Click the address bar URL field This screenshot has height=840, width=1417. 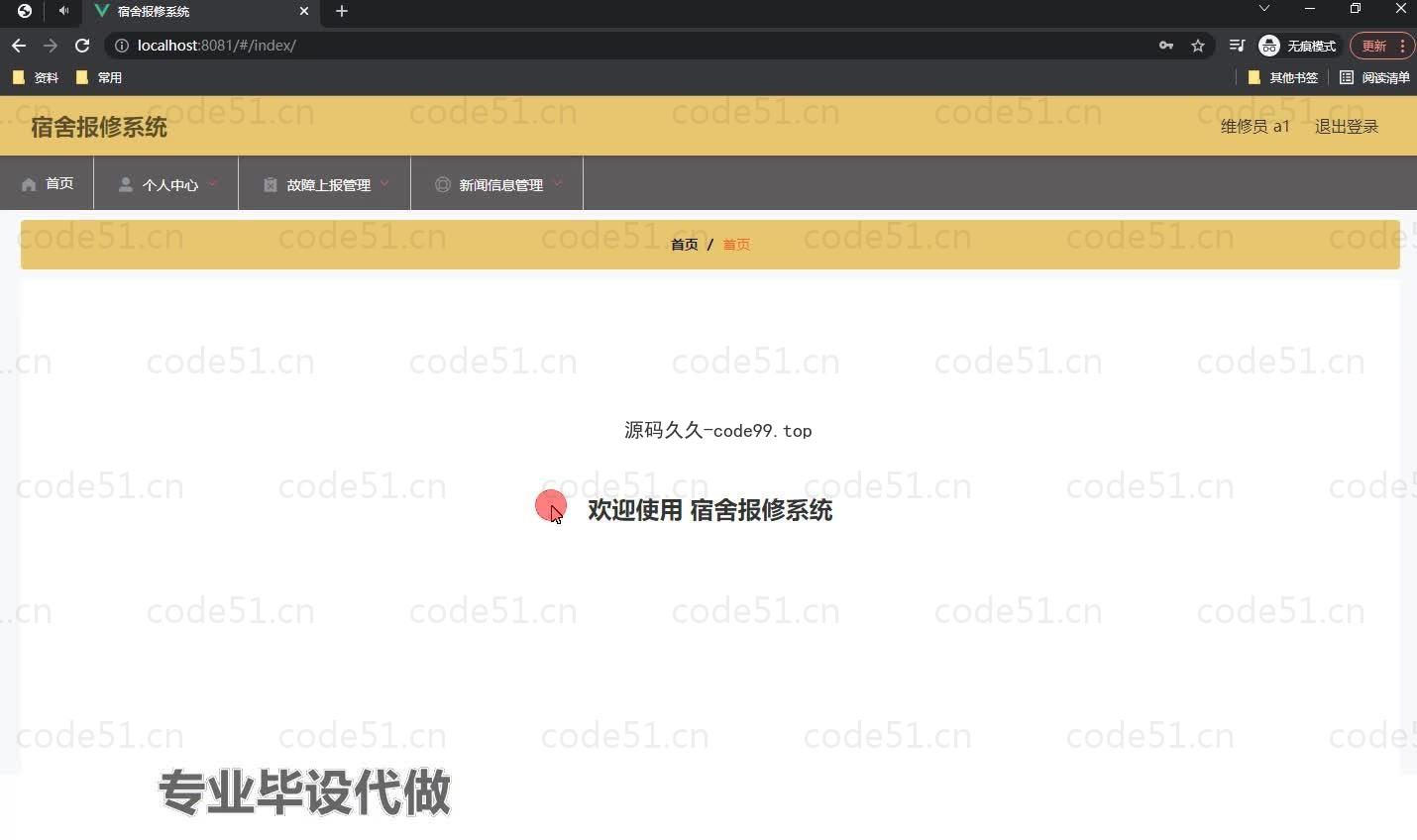(634, 46)
